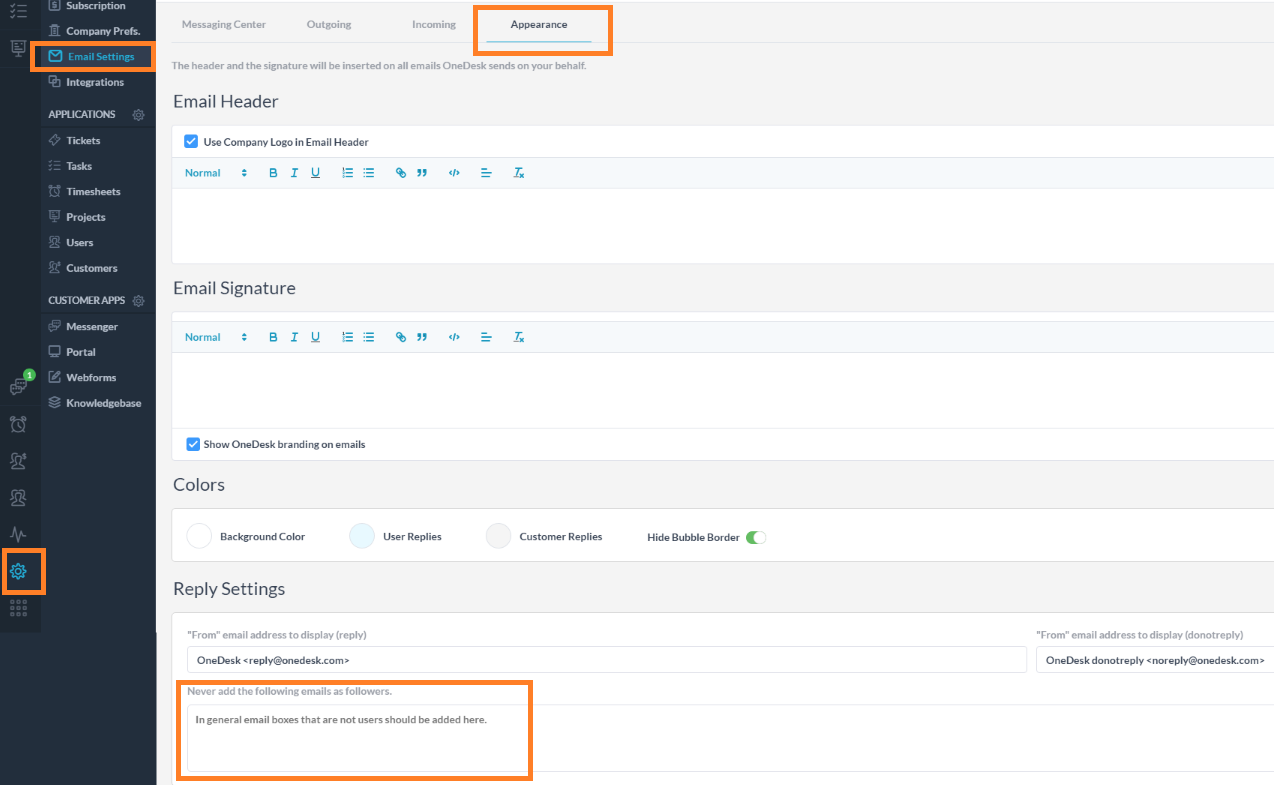Click gear icon next to APPLICATIONS
This screenshot has height=785, width=1274.
139,115
